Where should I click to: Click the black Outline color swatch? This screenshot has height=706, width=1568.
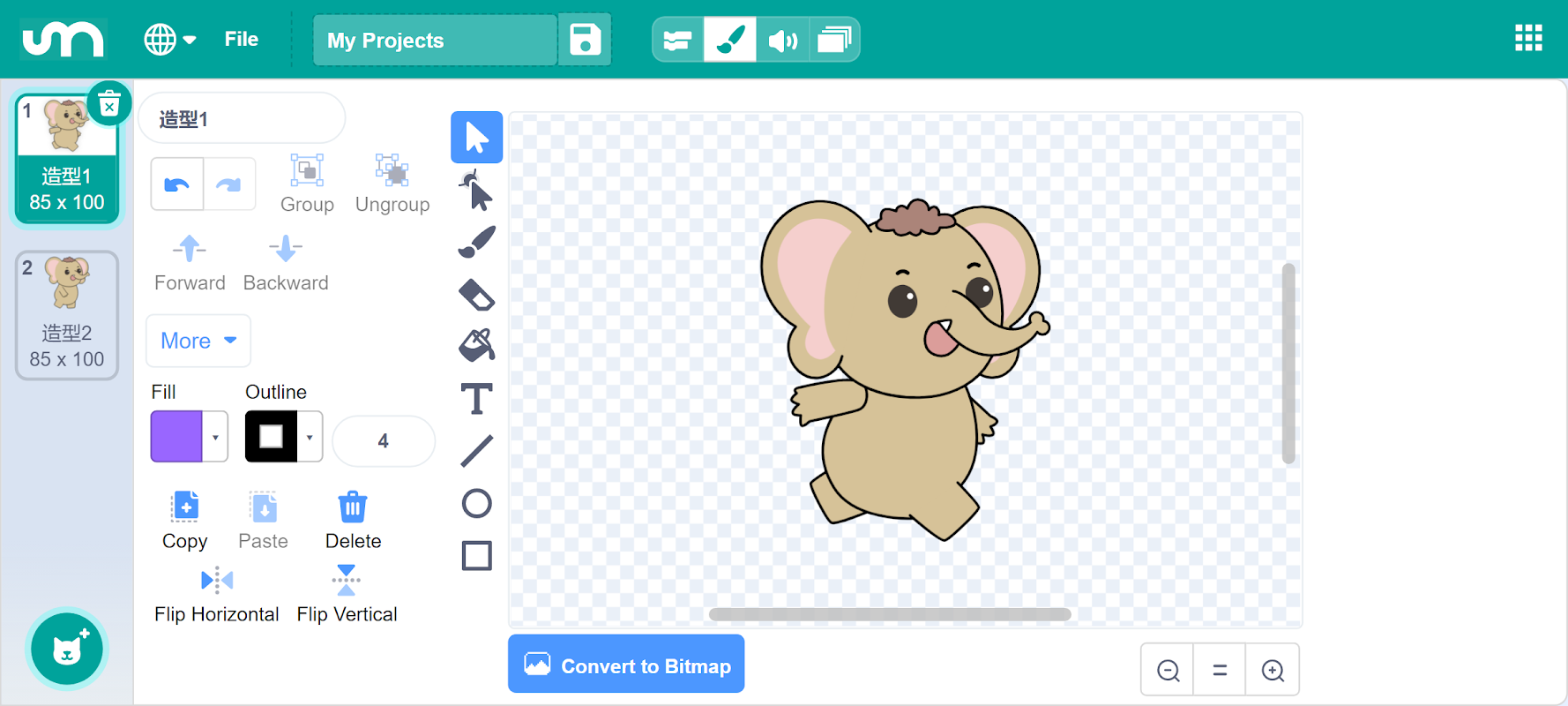coord(272,437)
